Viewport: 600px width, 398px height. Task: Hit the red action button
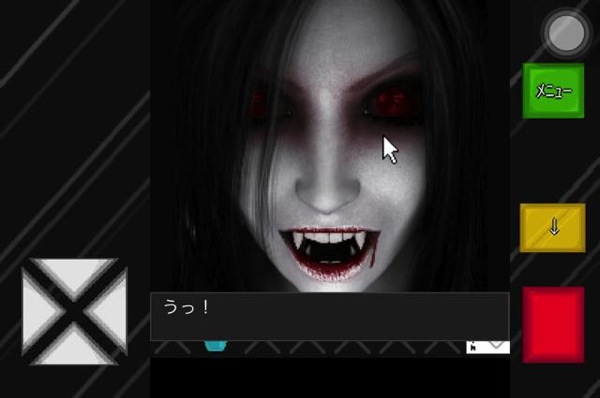553,325
